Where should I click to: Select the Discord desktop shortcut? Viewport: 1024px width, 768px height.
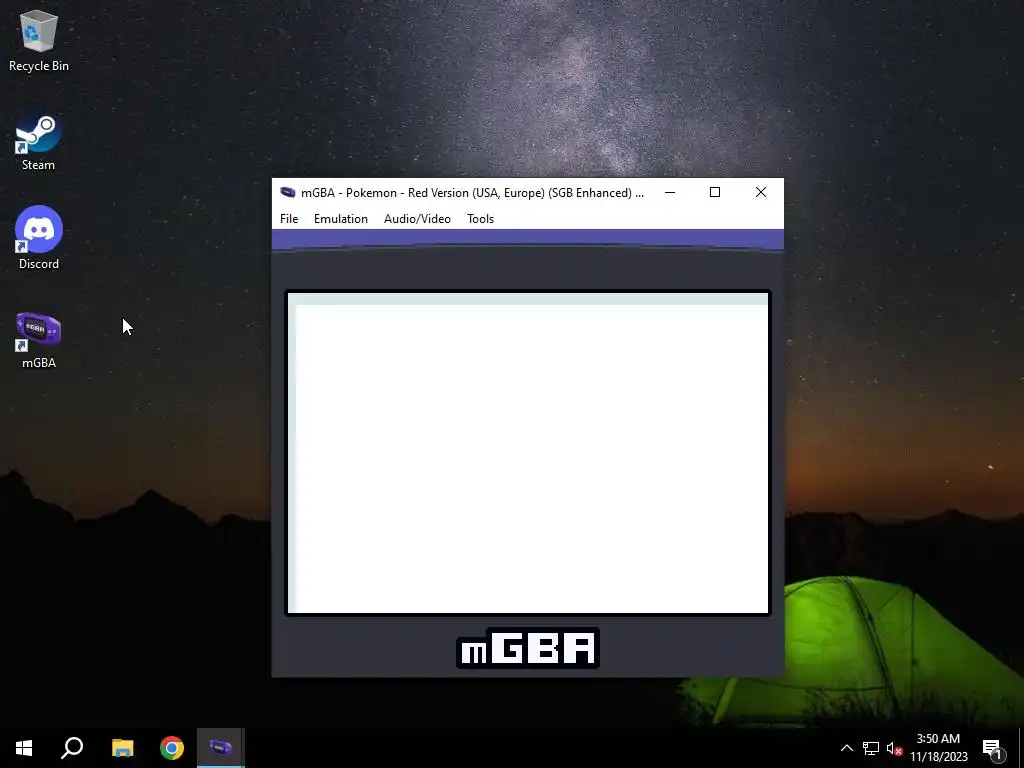point(39,238)
